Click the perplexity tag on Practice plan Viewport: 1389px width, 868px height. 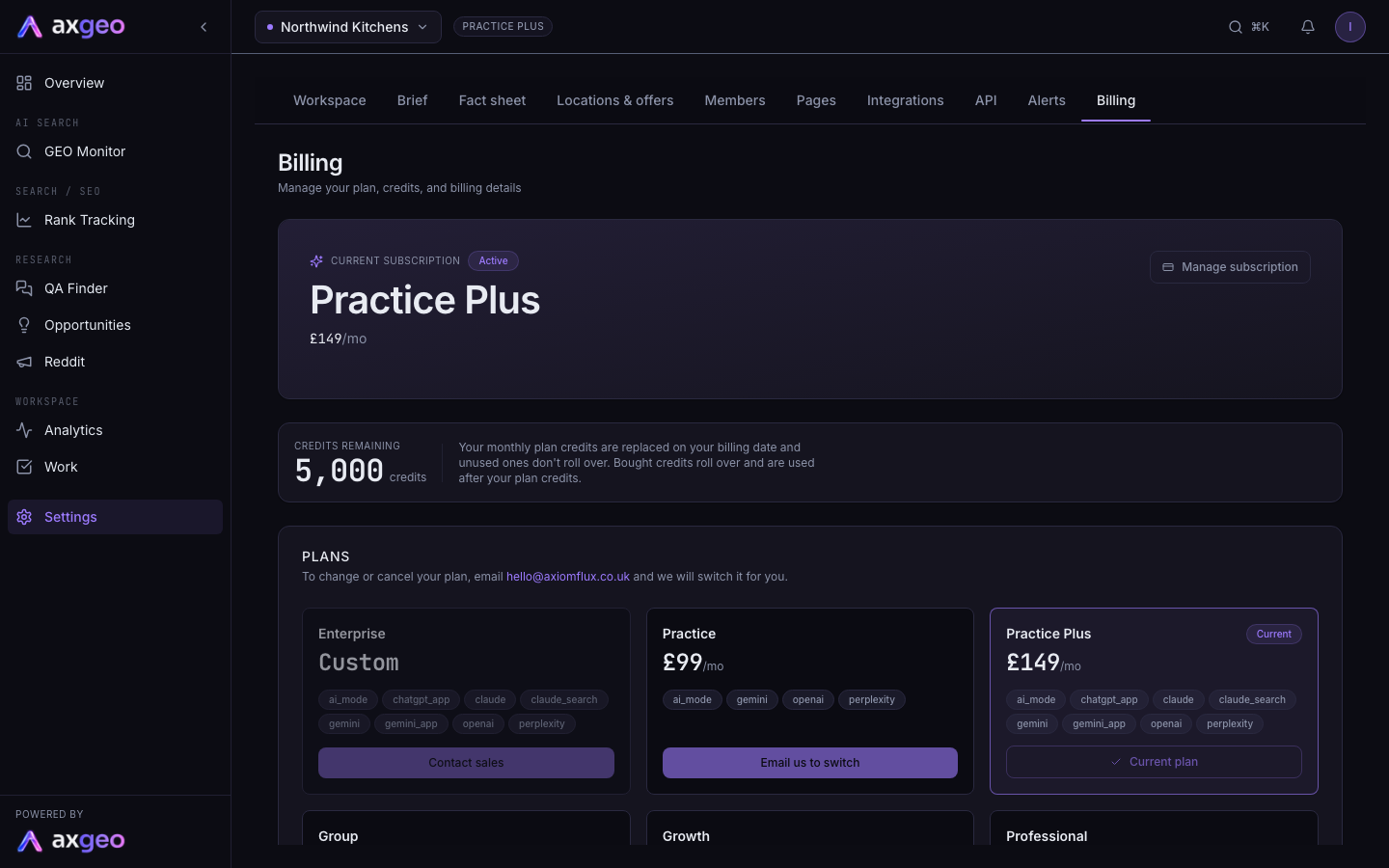(x=872, y=700)
